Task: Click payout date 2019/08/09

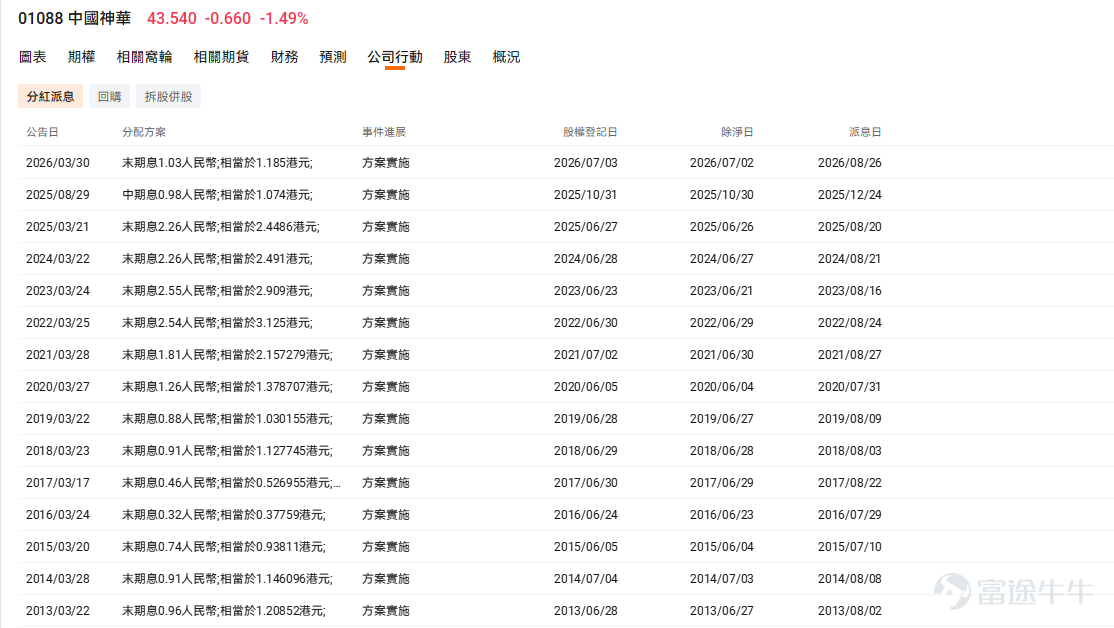Action: pos(850,418)
